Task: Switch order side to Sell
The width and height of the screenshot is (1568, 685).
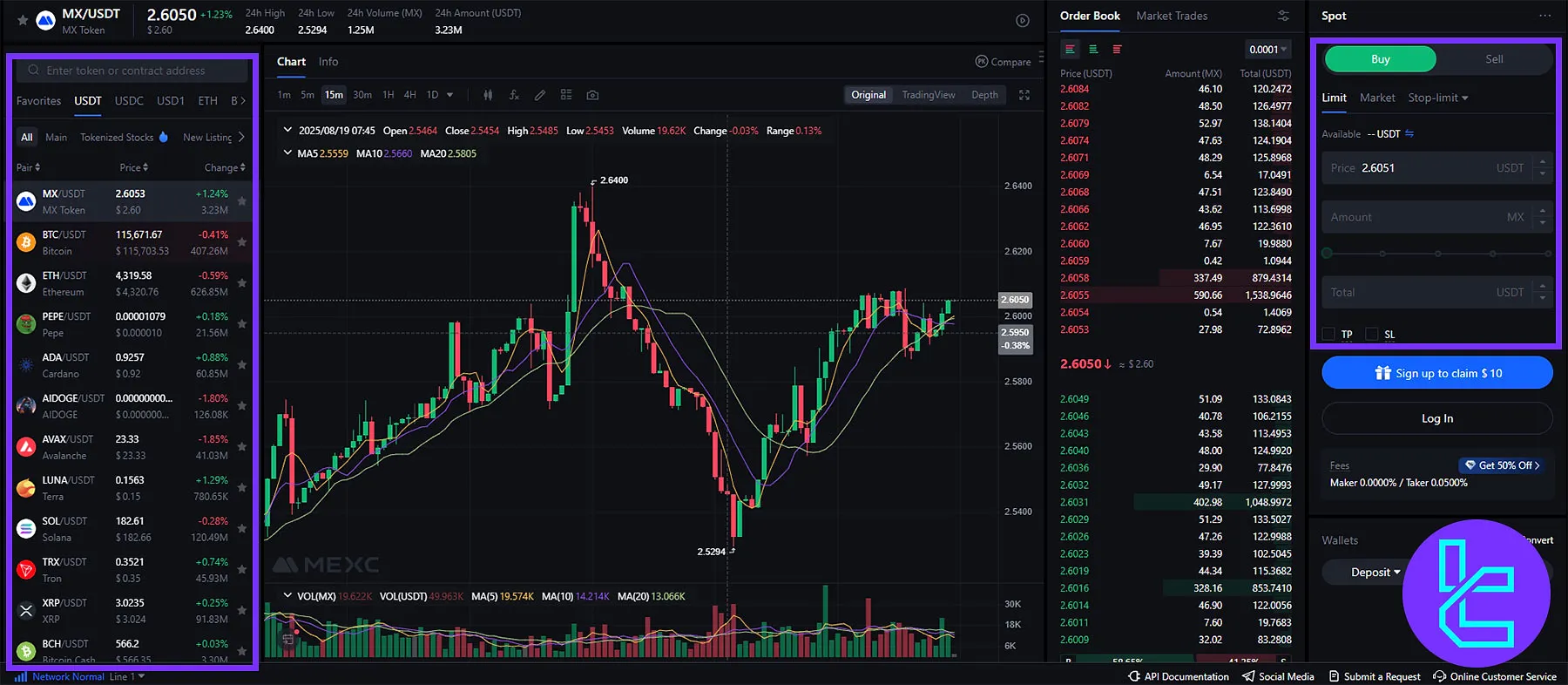Action: pyautogui.click(x=1494, y=59)
